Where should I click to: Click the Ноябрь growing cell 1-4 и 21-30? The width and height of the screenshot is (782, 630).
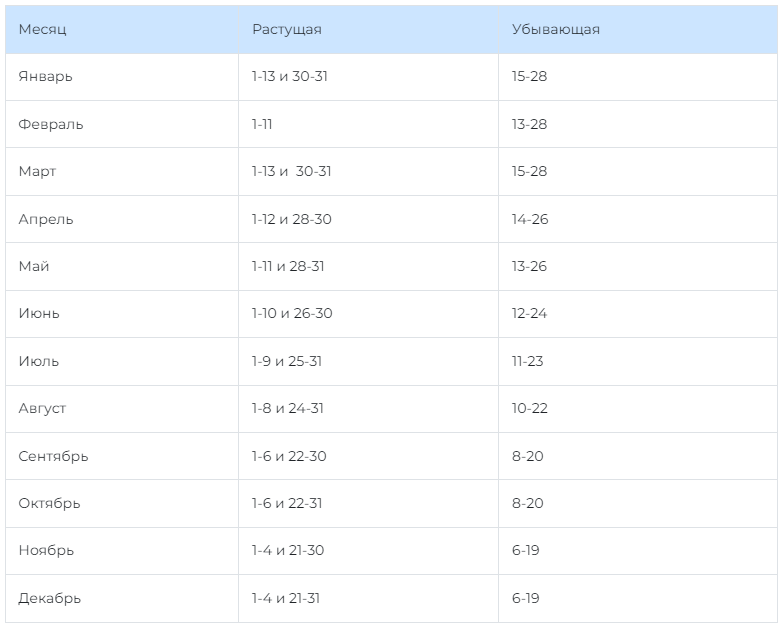[x=288, y=550]
